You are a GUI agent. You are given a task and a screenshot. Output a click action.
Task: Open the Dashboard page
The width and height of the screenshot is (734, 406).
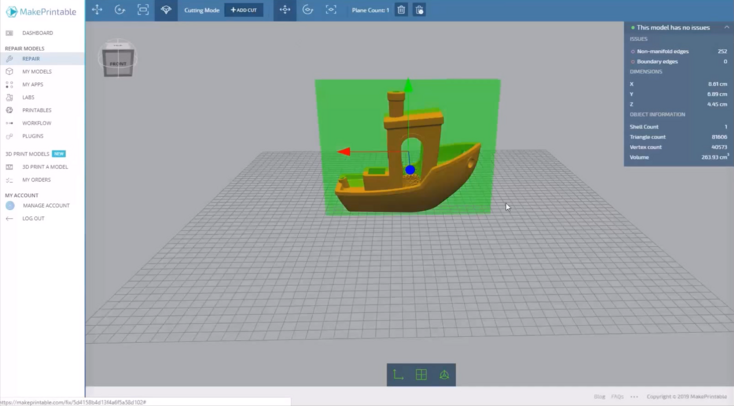(x=37, y=33)
